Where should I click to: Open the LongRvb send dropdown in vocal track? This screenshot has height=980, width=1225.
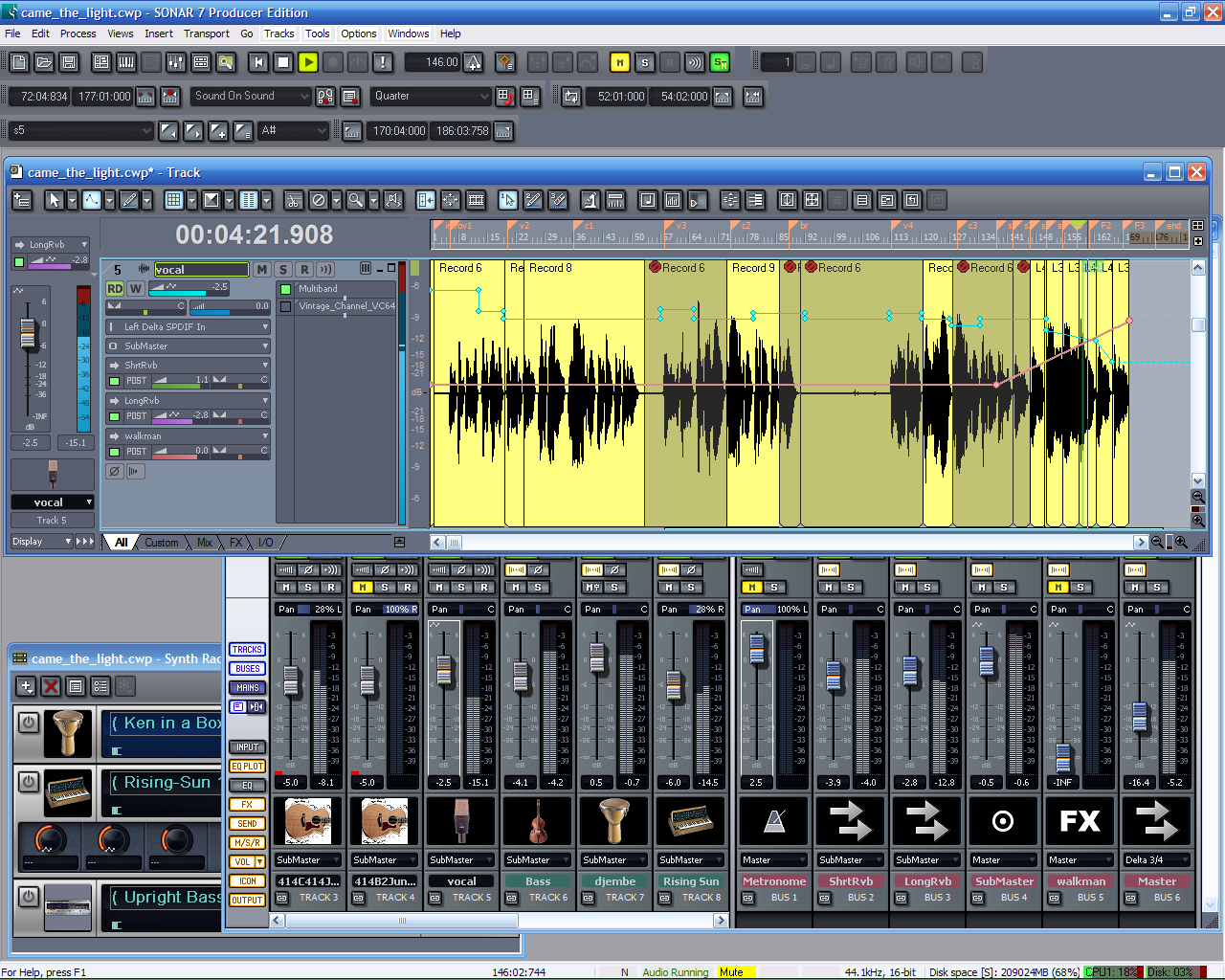point(189,401)
